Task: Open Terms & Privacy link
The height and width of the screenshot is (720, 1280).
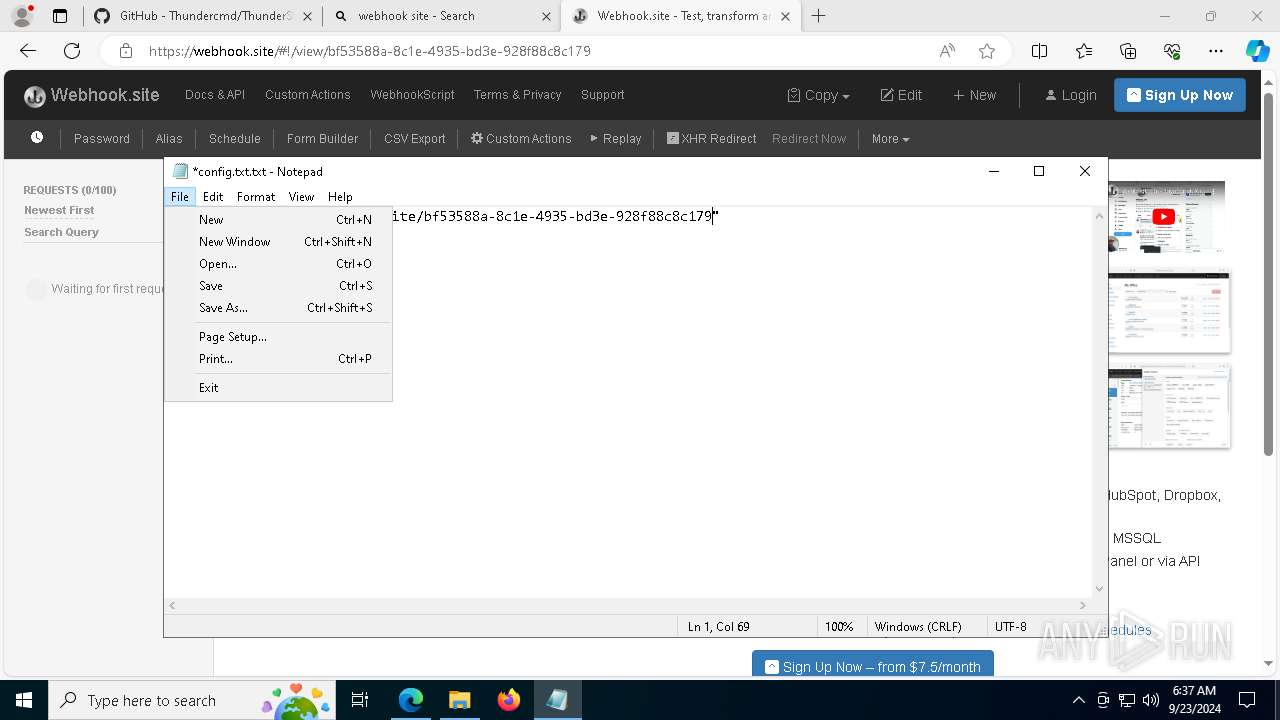Action: [517, 95]
